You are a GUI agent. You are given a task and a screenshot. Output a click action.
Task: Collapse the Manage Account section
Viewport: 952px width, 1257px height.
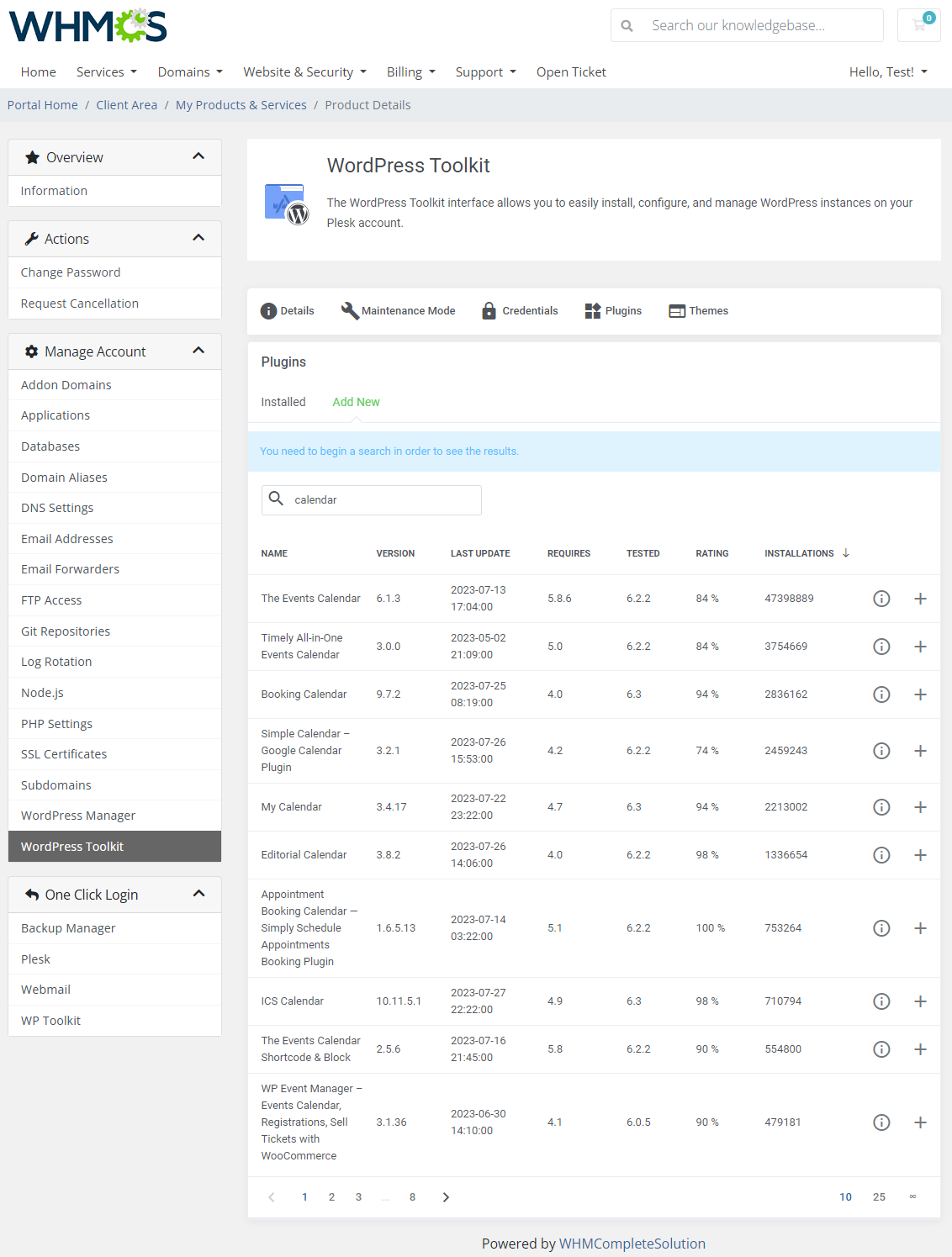199,351
